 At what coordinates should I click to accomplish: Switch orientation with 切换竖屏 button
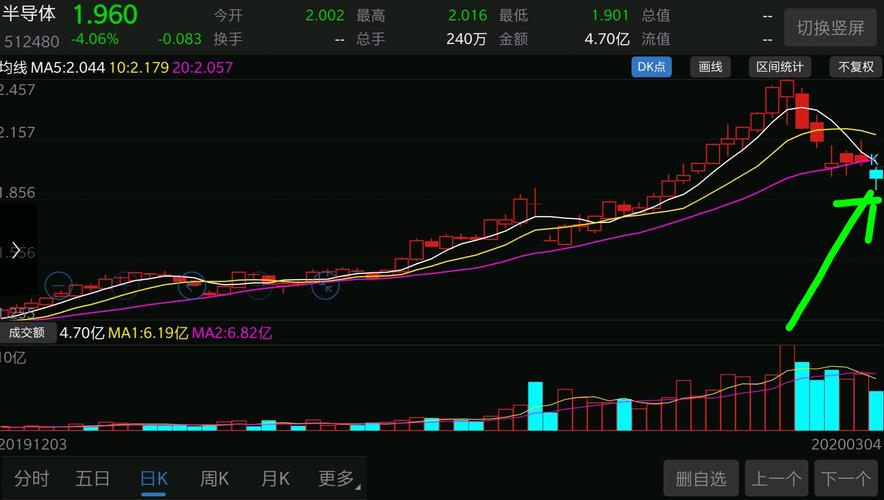point(830,28)
